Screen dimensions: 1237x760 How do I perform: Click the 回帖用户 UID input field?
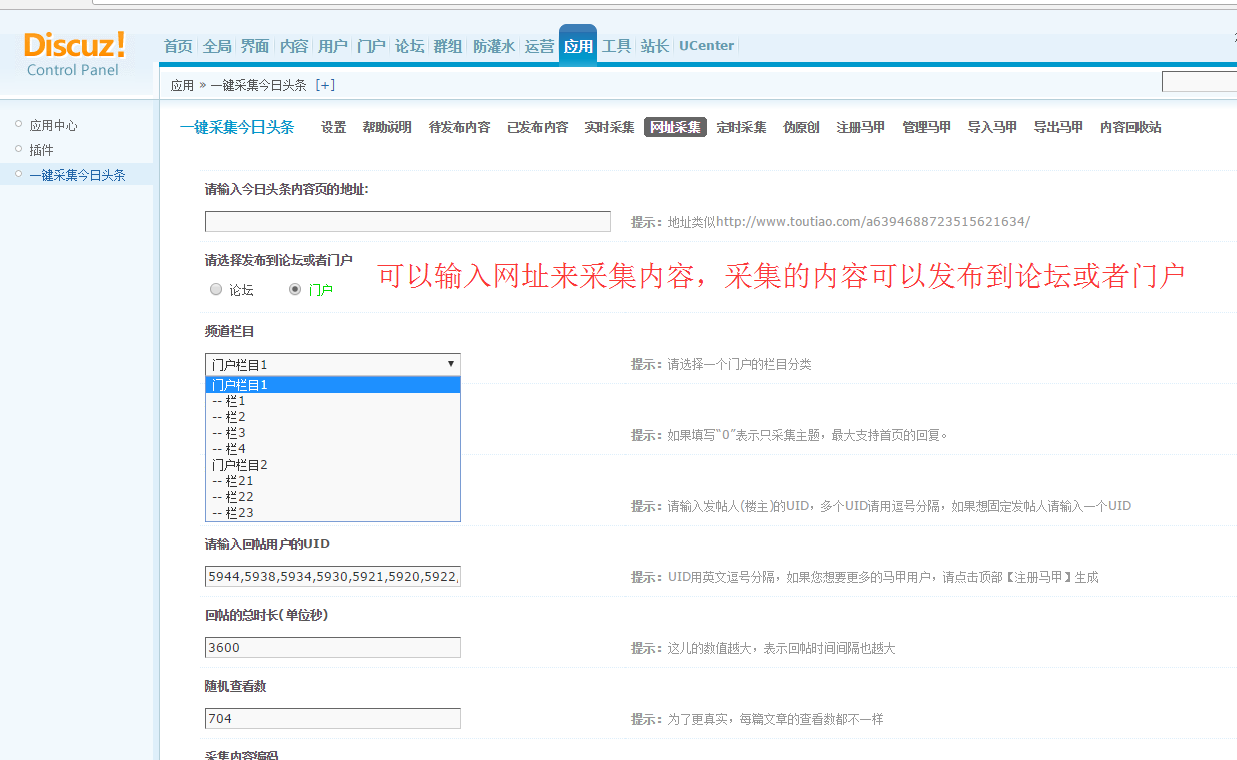click(333, 576)
